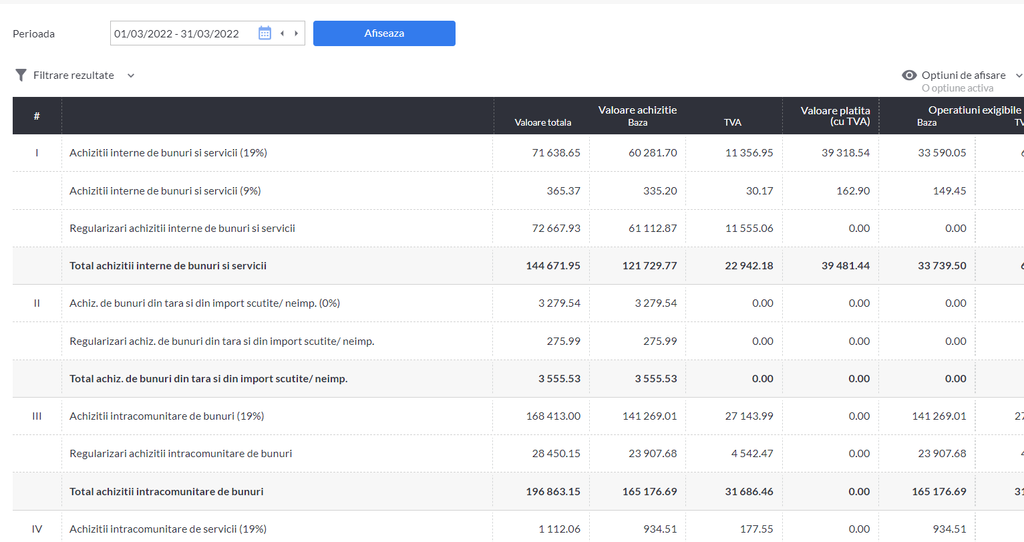The image size is (1024, 542).
Task: Select Achizitii intracomunitare de bunuri (19%) row
Action: (519, 416)
